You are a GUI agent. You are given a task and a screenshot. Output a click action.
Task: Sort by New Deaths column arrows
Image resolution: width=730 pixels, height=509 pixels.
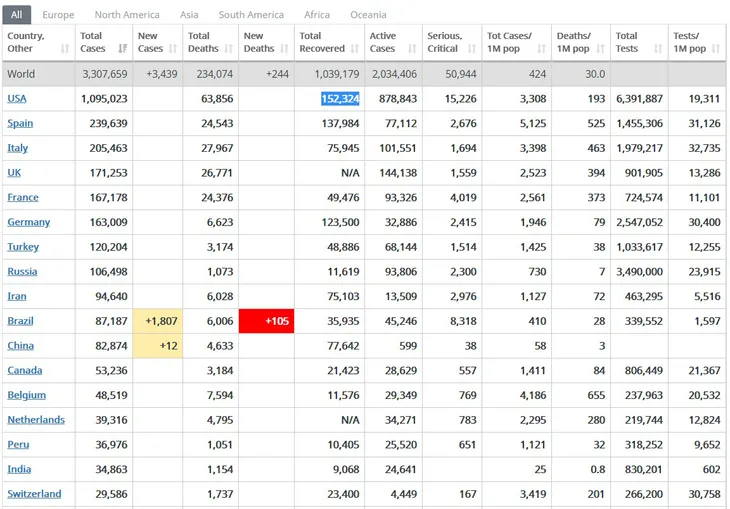284,48
